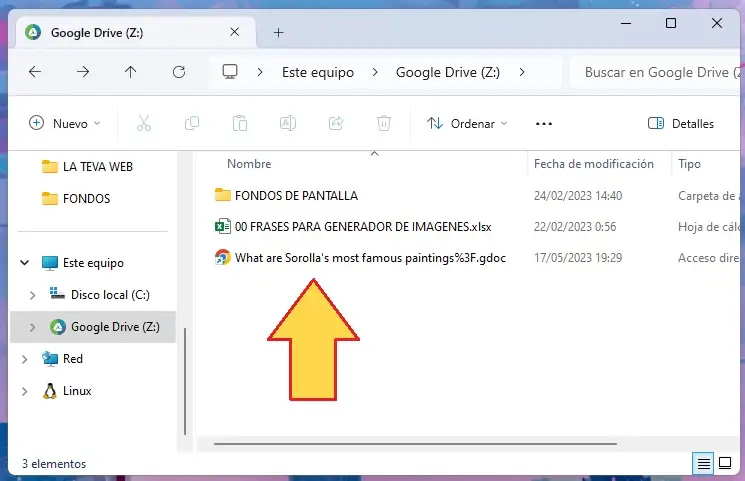
Task: Expand the Red network node
Action: 25,359
